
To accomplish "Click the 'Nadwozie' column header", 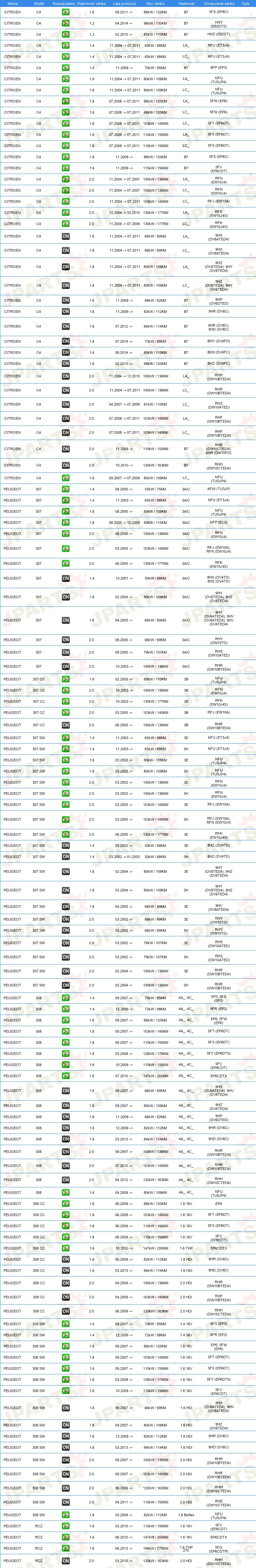I will coord(186,3).
